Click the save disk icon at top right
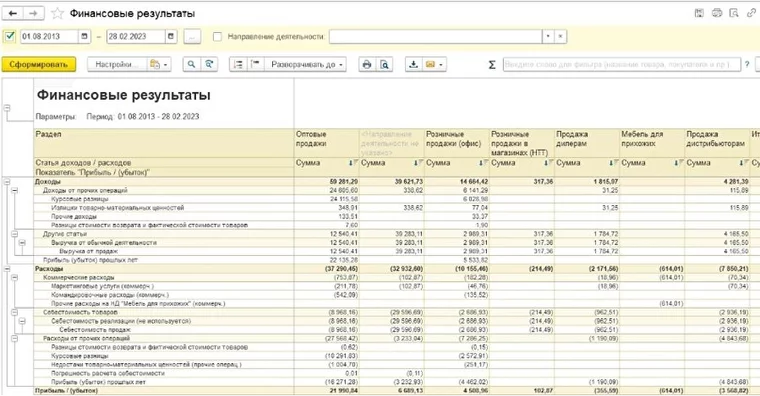The height and width of the screenshot is (396, 760). (x=699, y=13)
